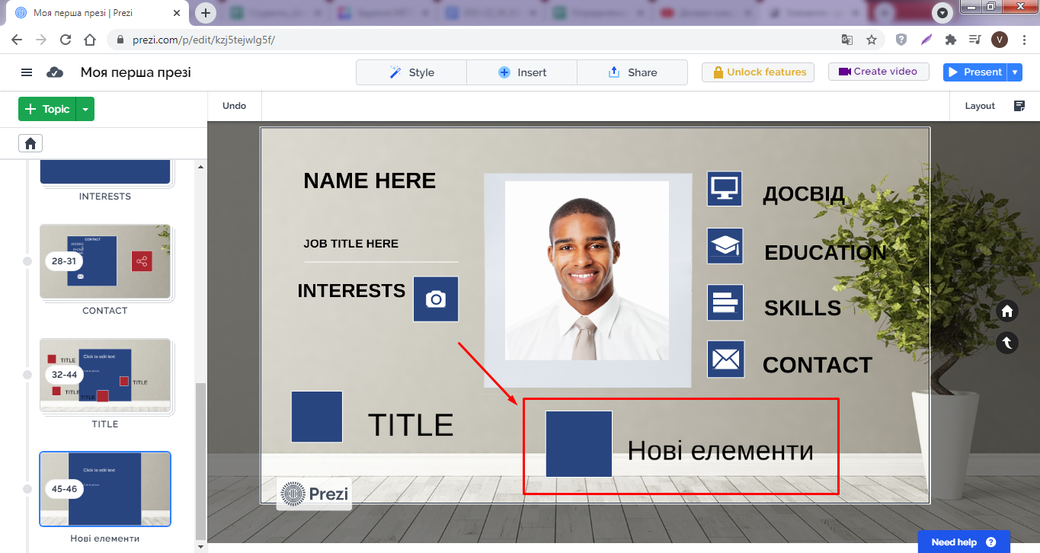Click the shield extension icon
This screenshot has height=553, width=1040.
coord(901,40)
